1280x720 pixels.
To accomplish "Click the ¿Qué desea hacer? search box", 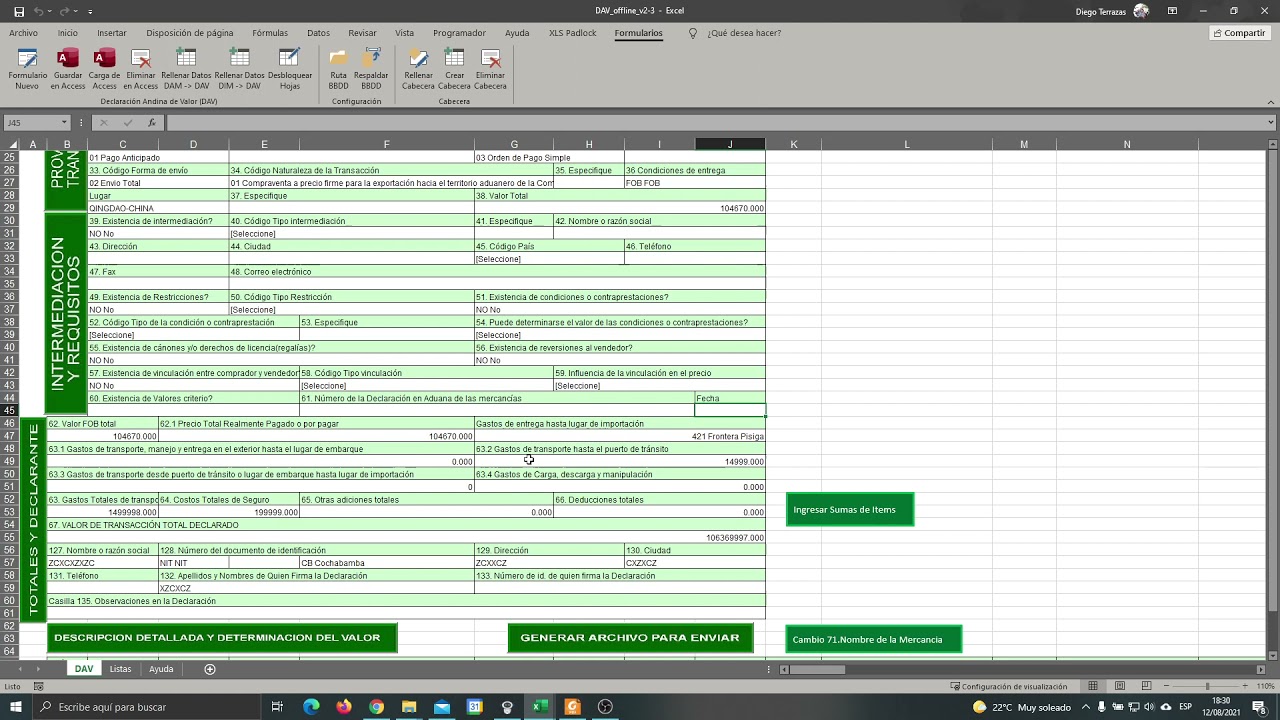I will (744, 33).
